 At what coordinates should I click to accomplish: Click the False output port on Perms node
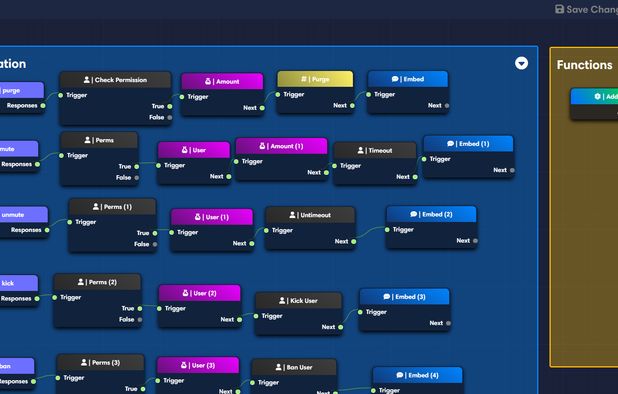coord(137,178)
